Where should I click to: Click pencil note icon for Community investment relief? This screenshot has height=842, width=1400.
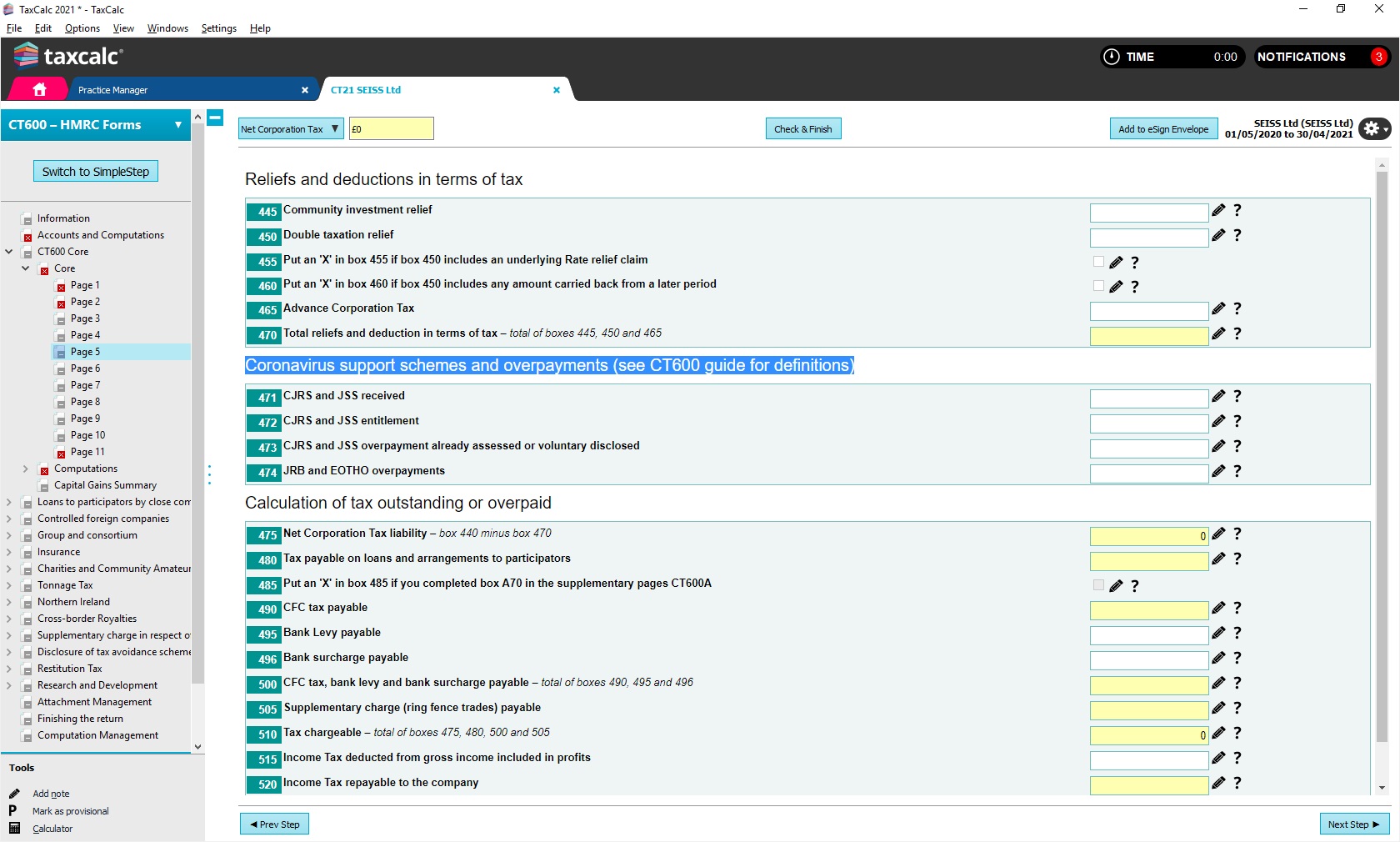(1218, 211)
